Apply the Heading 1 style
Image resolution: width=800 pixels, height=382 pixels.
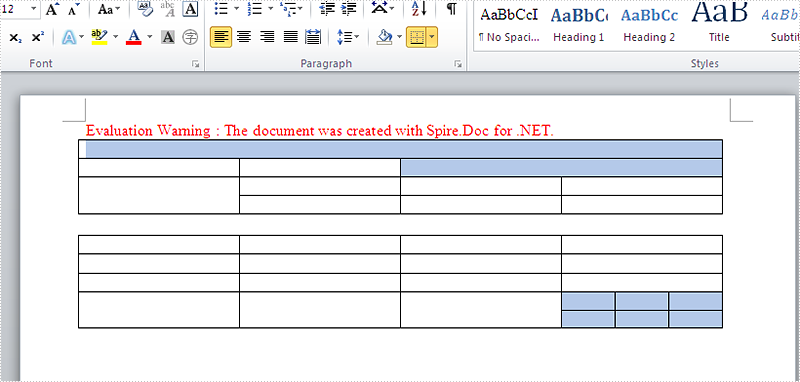click(579, 25)
